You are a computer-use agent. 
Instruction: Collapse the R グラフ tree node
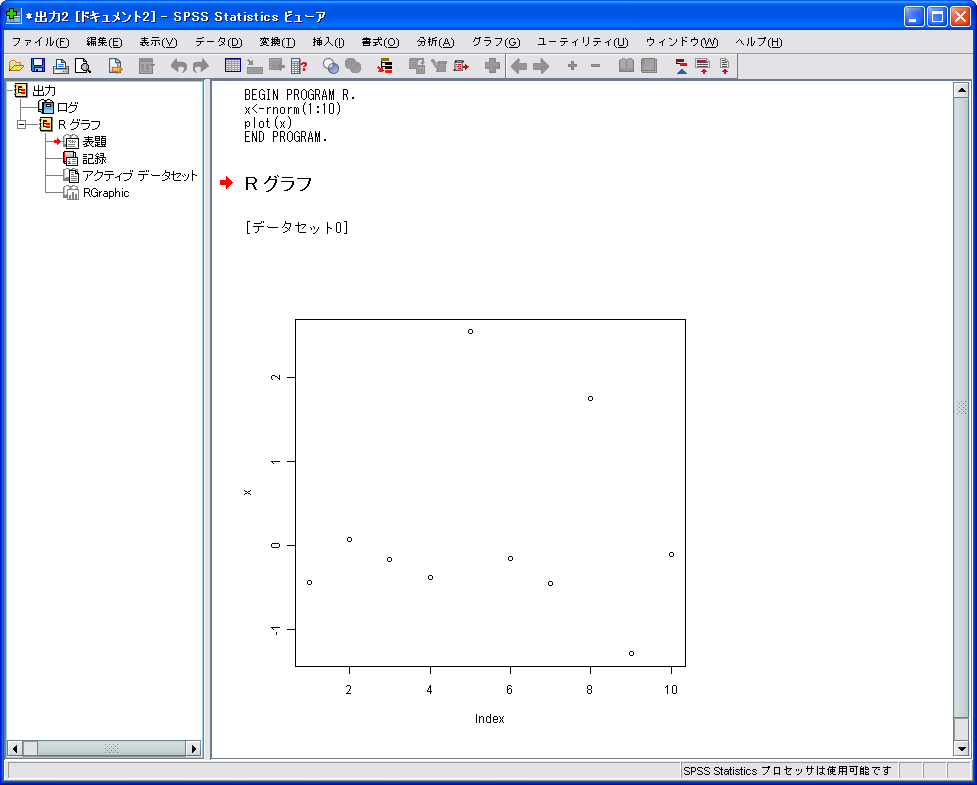pos(22,125)
